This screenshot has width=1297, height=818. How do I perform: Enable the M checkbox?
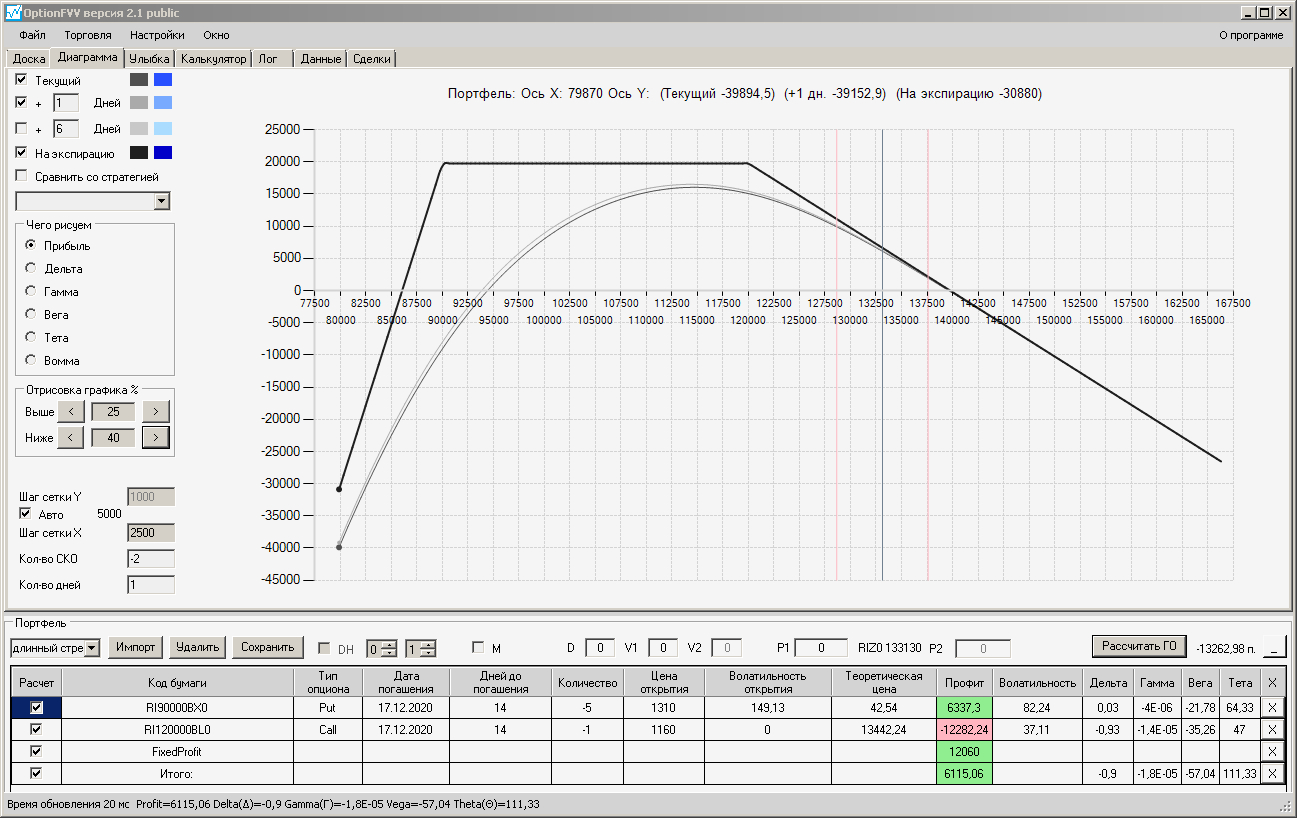478,648
